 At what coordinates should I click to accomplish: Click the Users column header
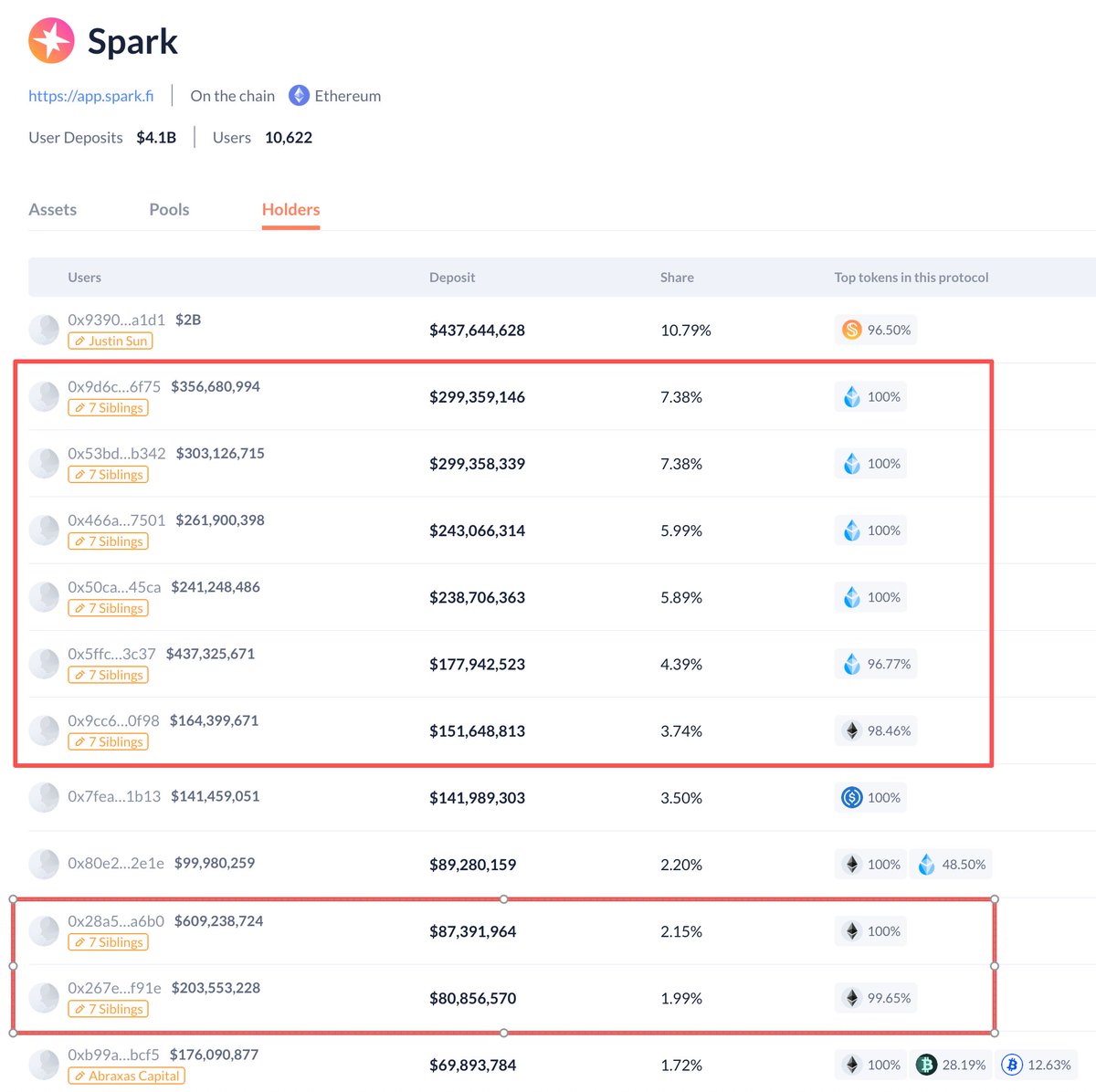(x=84, y=278)
